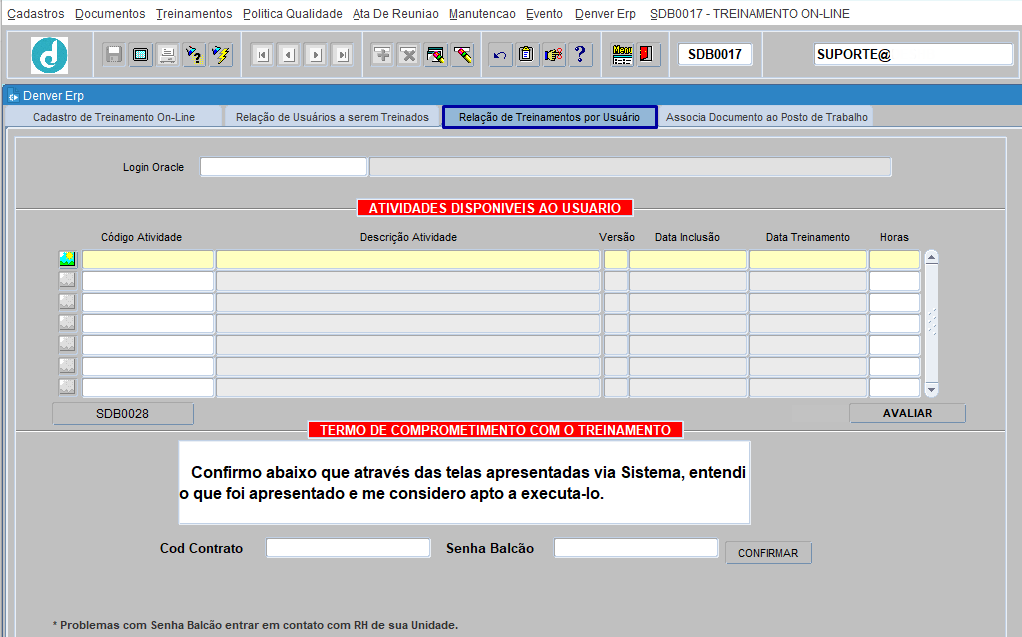Click the Undo arrow icon

[500, 55]
